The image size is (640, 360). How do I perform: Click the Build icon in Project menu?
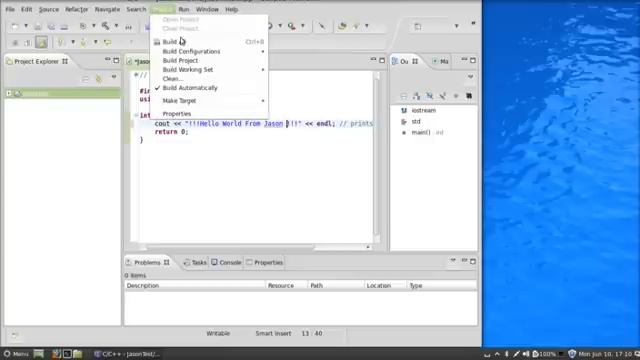pyautogui.click(x=157, y=42)
